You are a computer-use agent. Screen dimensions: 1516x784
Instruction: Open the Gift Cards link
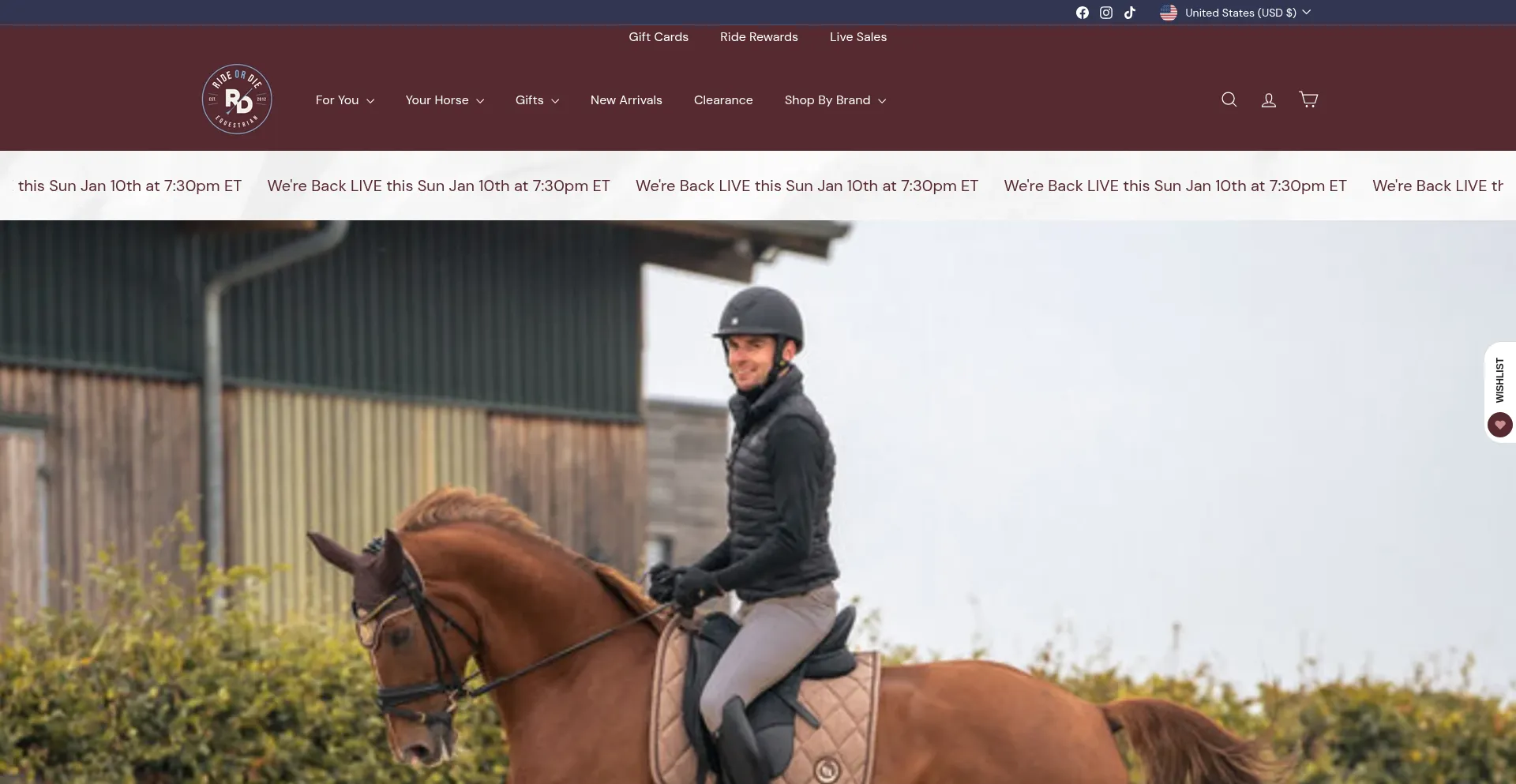pyautogui.click(x=659, y=37)
